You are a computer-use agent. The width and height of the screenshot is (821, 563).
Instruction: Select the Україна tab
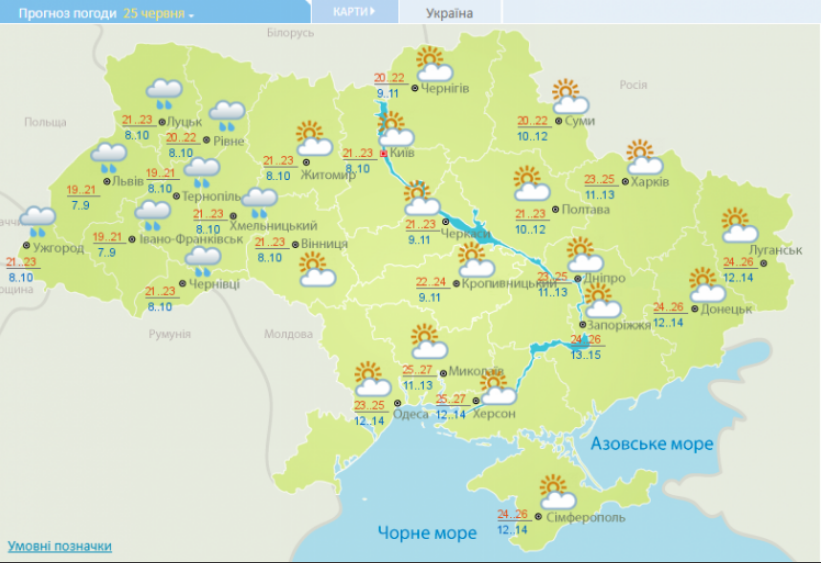449,13
